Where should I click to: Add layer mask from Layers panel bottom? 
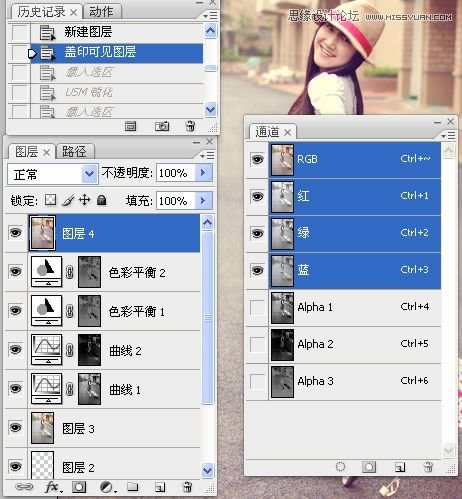click(79, 487)
